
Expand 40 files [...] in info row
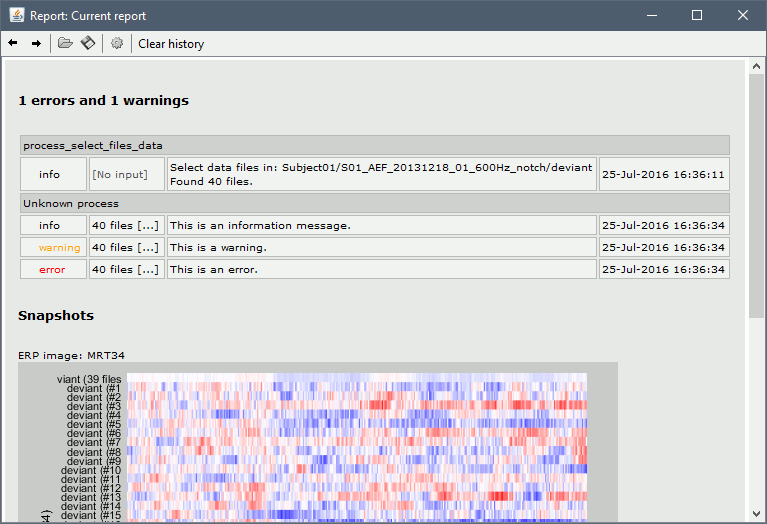[126, 225]
